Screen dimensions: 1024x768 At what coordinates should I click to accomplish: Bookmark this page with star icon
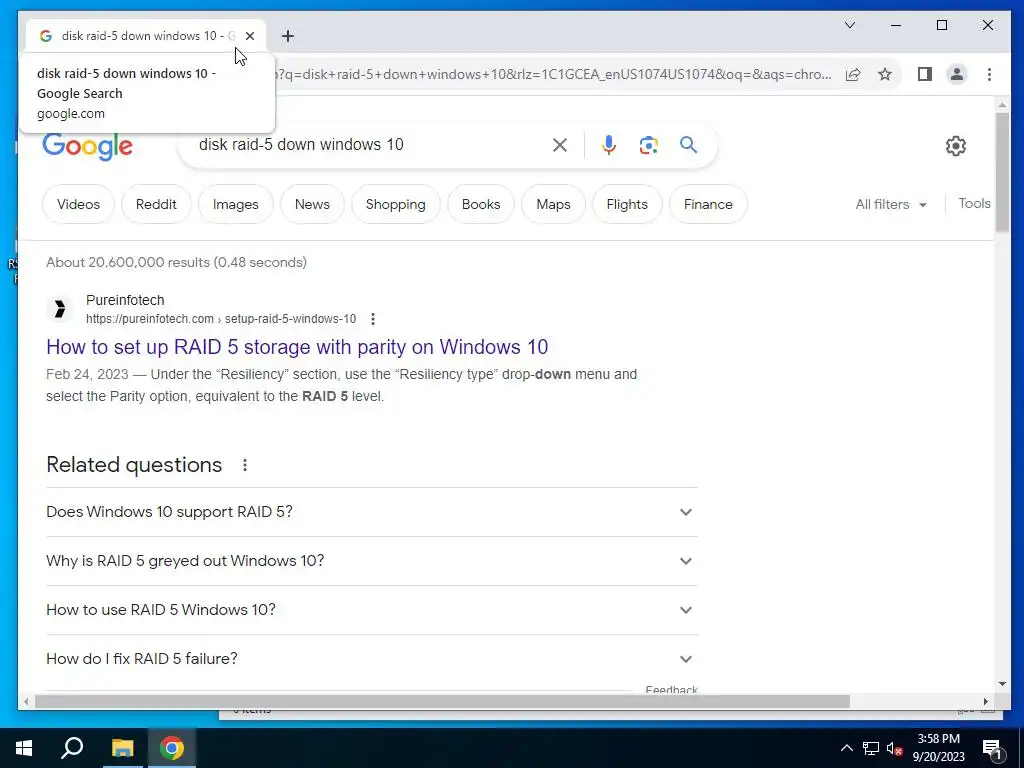click(885, 74)
